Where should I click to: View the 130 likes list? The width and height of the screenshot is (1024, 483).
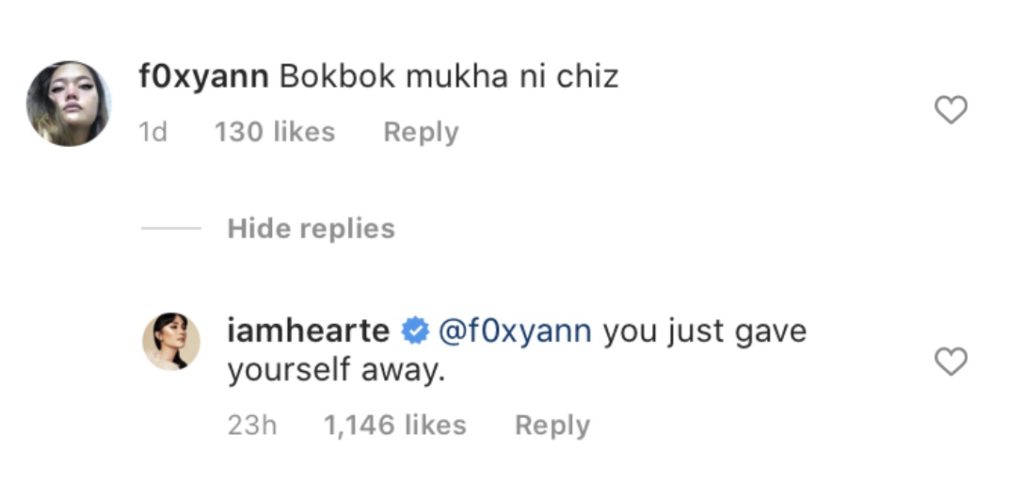[275, 132]
